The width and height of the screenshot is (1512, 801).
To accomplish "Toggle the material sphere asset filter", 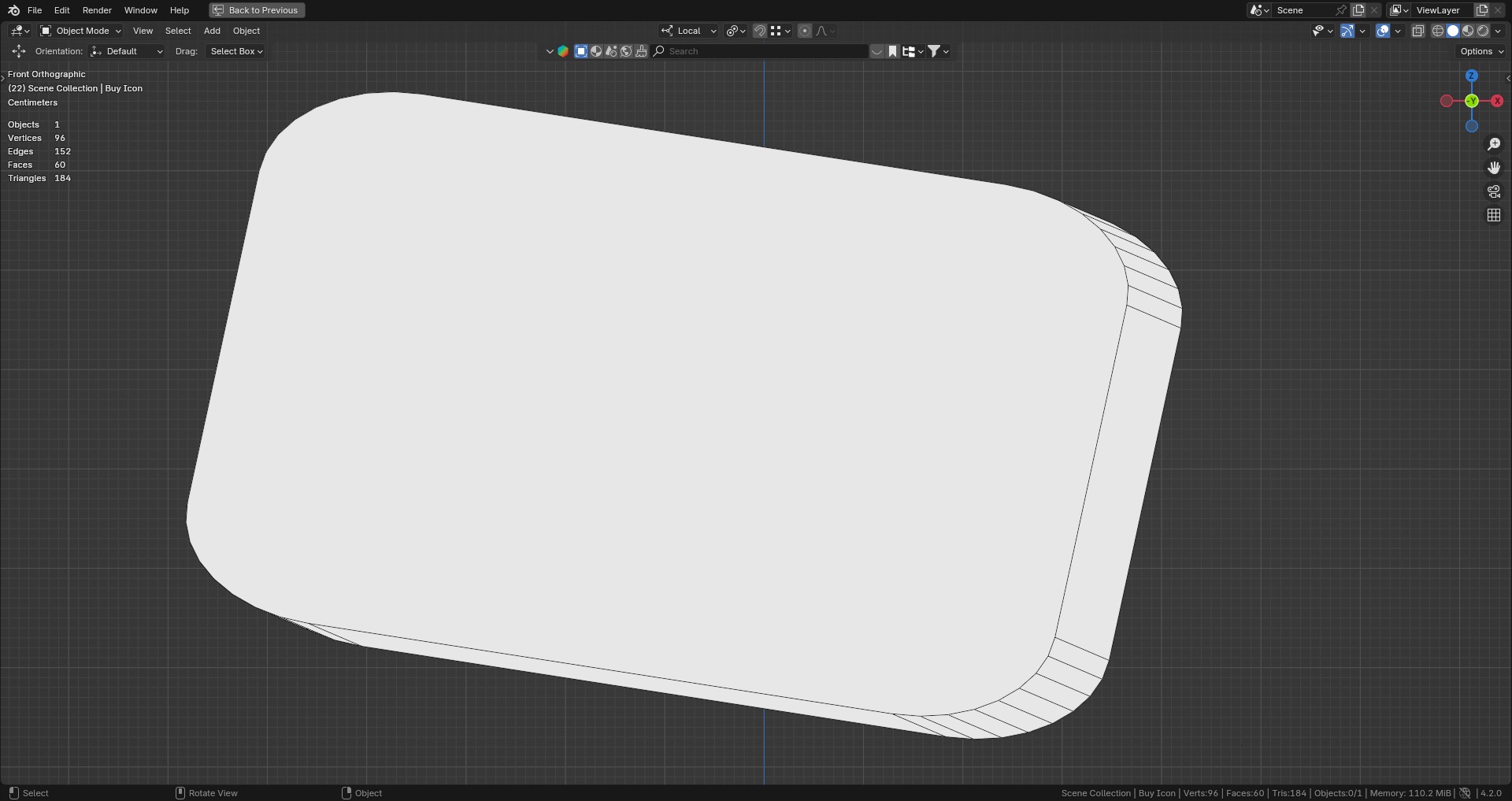I will tap(596, 51).
